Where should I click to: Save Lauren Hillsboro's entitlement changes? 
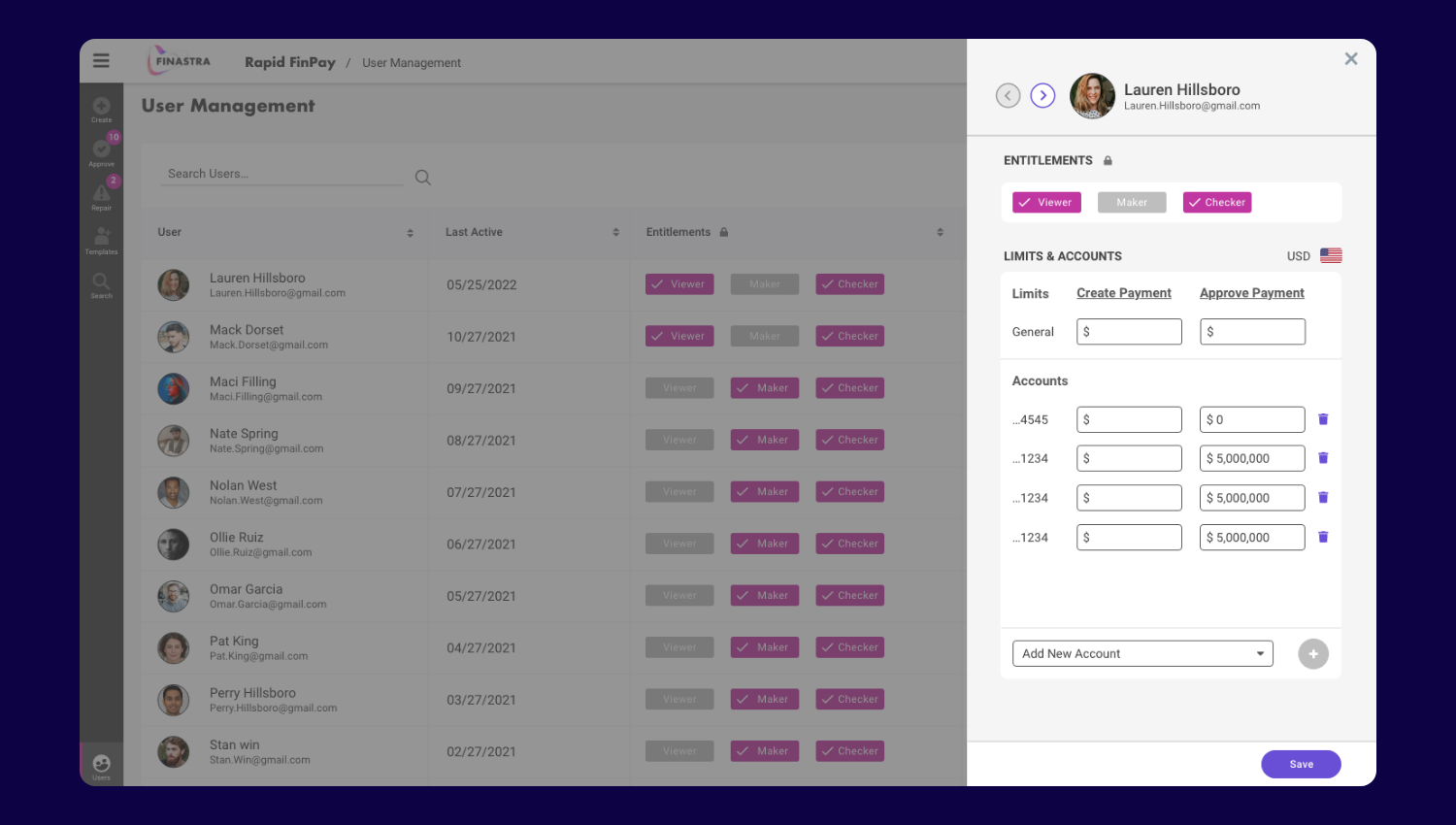pos(1301,764)
